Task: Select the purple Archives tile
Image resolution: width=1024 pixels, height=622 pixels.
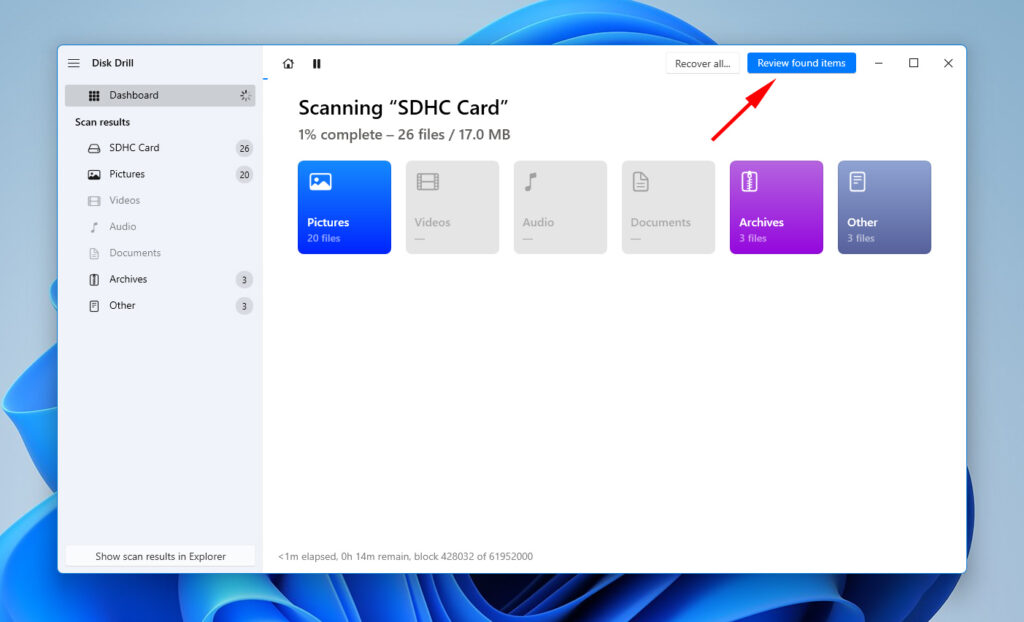Action: coord(776,206)
